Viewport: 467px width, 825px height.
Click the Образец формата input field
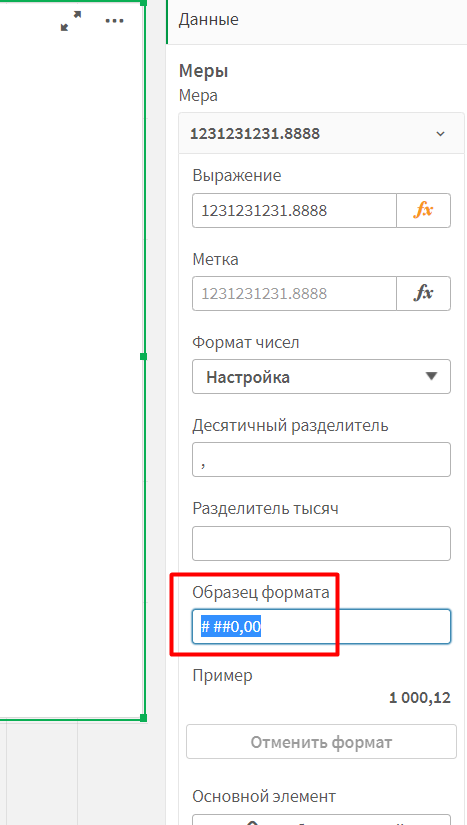(x=321, y=626)
